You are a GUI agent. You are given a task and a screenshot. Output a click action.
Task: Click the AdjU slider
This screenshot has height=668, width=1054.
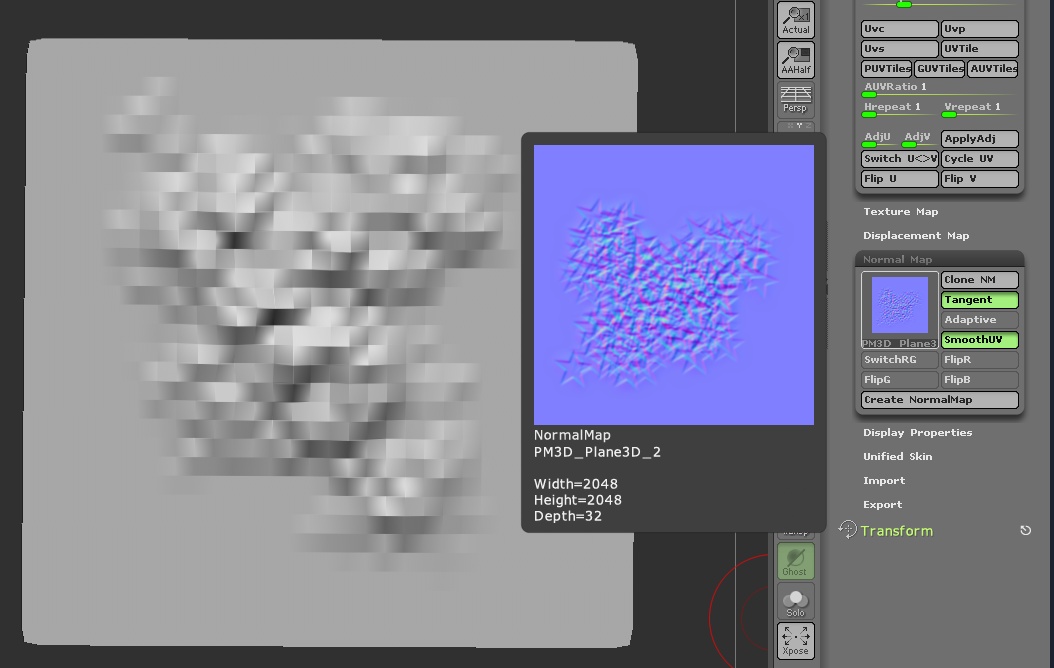879,139
